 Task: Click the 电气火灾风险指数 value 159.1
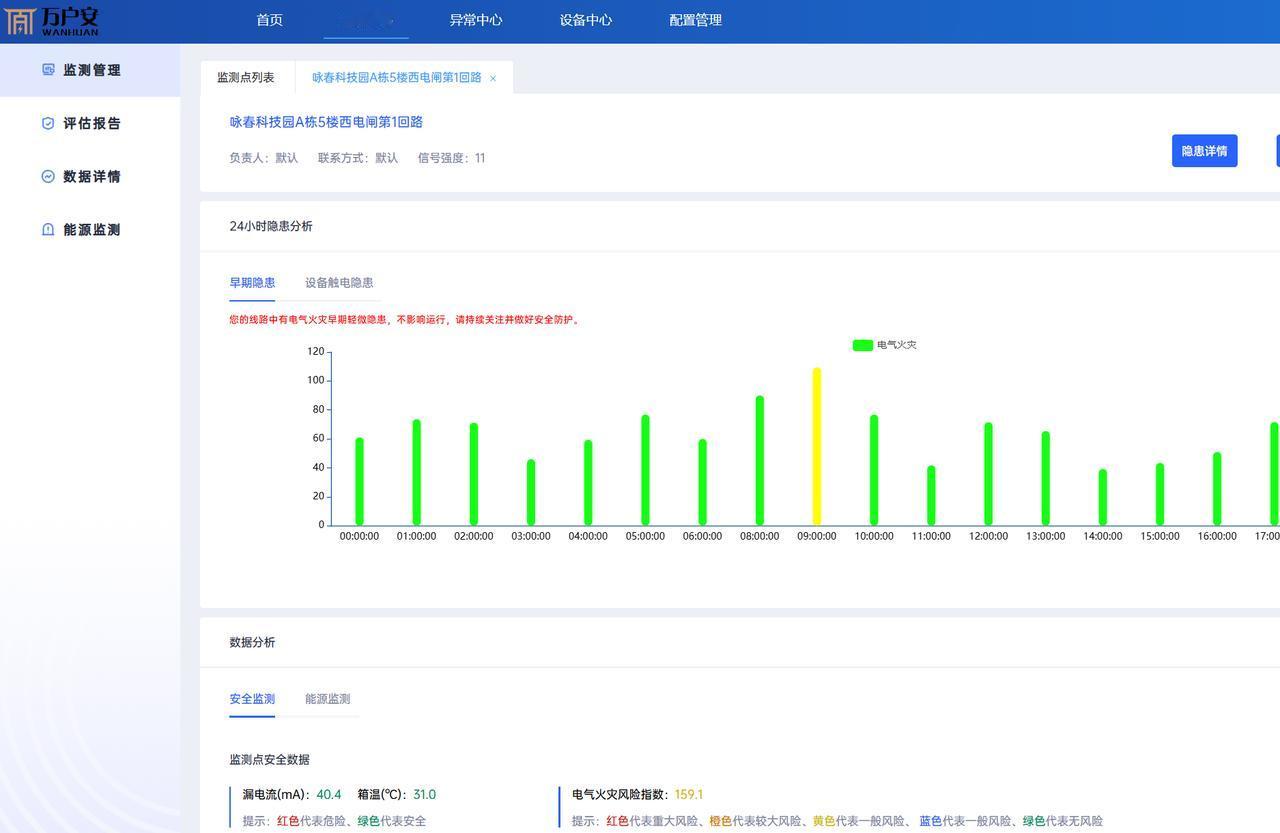[x=689, y=795]
